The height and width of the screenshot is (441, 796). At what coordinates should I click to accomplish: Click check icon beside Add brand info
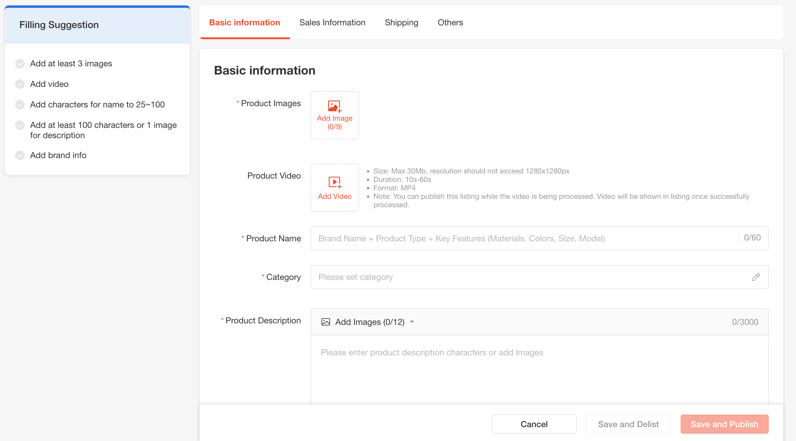[20, 155]
